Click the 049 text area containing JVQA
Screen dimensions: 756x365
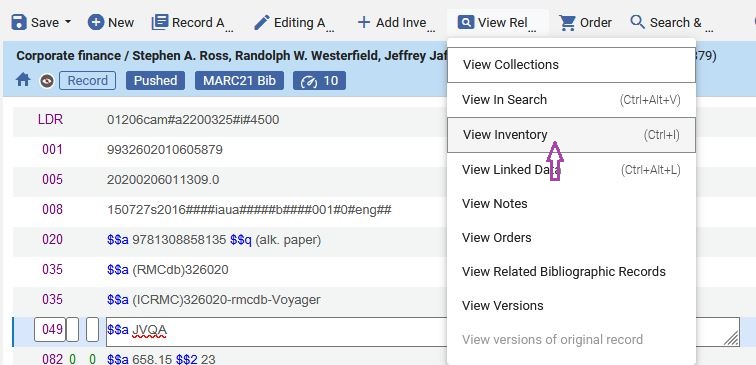tap(423, 332)
